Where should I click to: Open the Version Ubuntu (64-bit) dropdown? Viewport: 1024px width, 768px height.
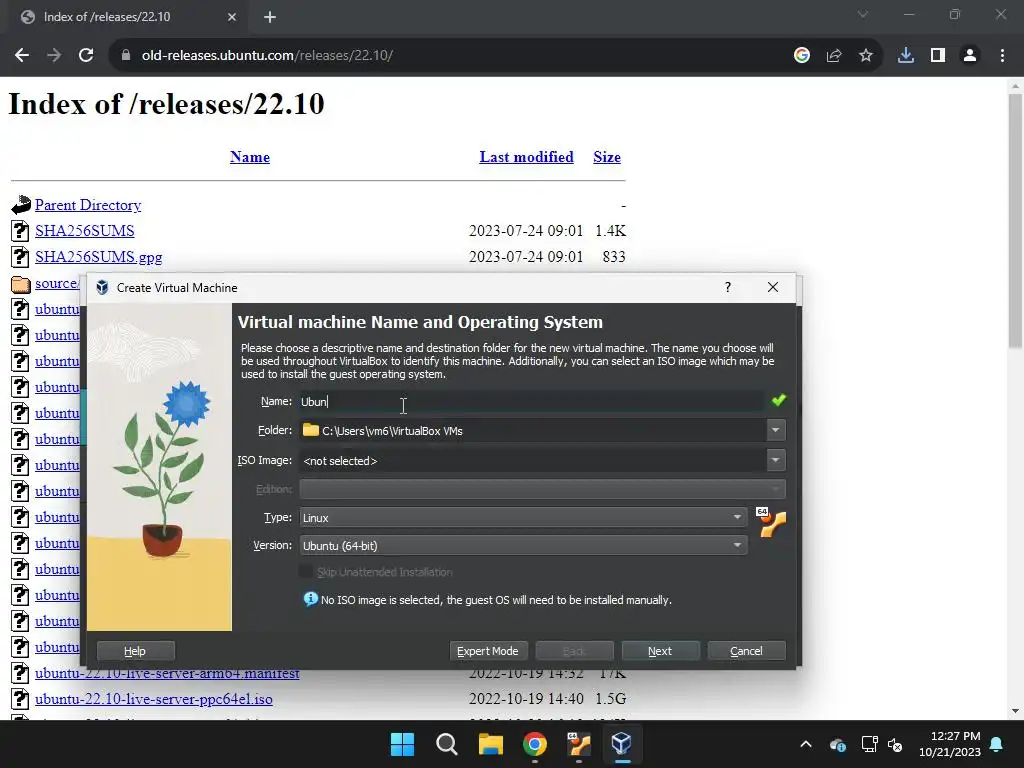523,545
